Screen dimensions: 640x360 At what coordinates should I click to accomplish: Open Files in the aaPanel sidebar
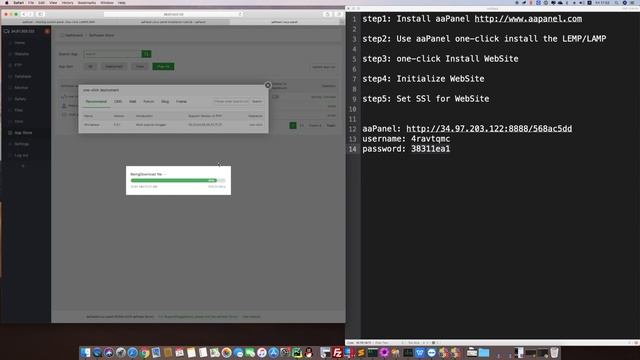(18, 110)
